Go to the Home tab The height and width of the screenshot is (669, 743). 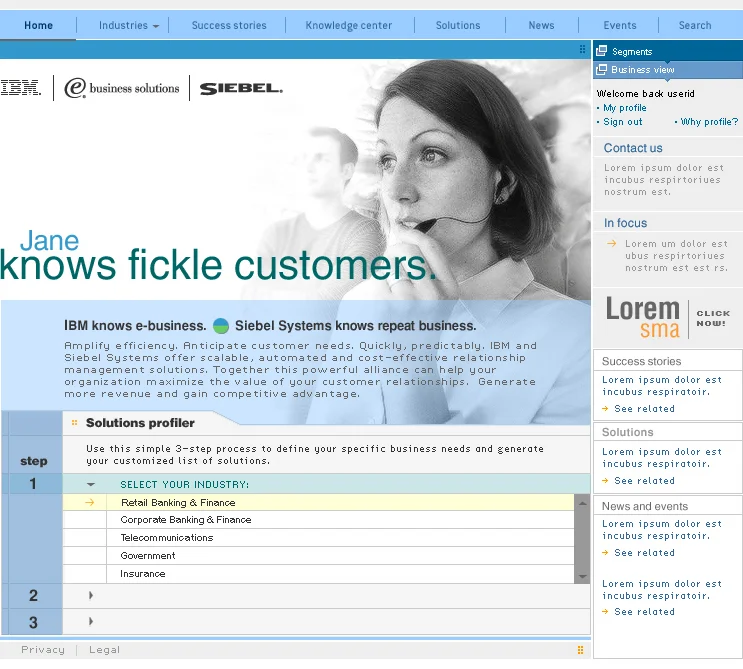38,26
